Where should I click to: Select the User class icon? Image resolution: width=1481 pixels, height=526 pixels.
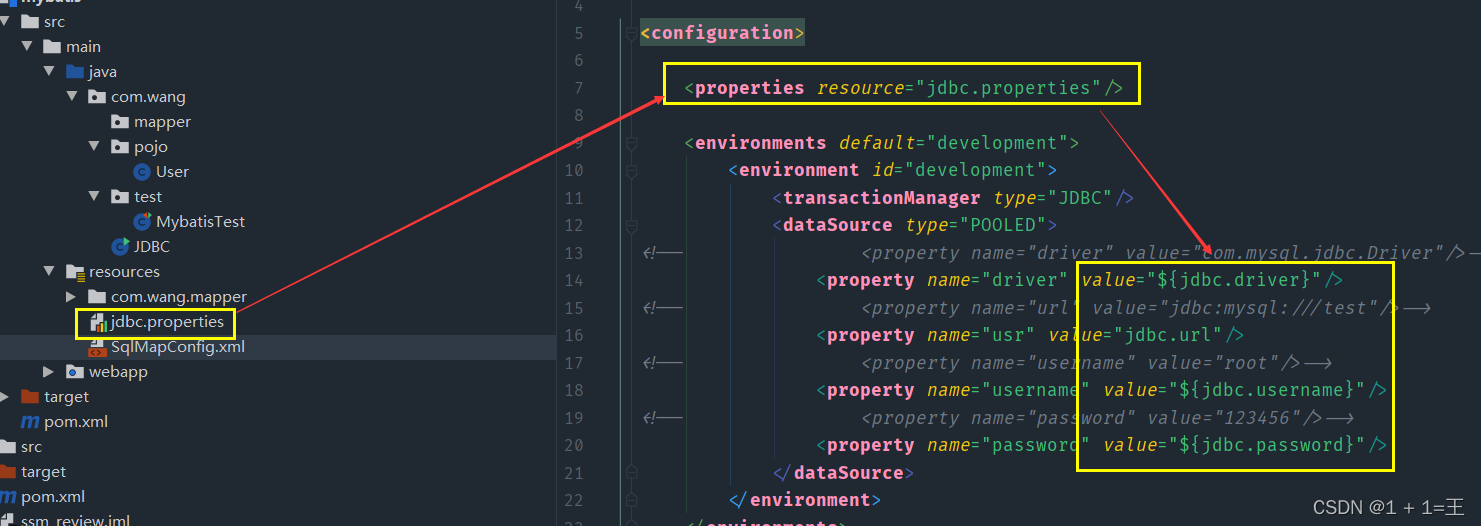(141, 172)
